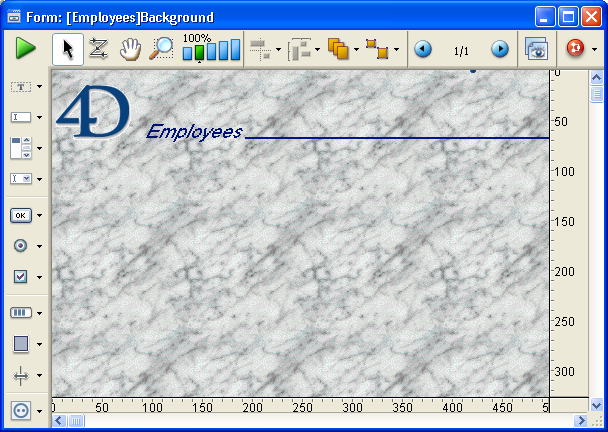
Task: Click vertical scrollbar up arrow
Action: (x=596, y=78)
